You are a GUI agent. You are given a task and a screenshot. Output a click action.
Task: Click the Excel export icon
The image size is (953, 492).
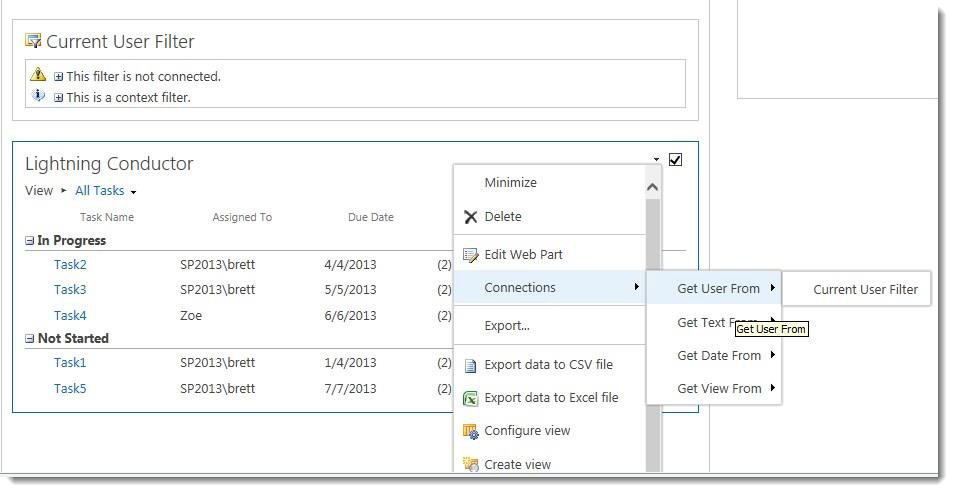coord(470,398)
